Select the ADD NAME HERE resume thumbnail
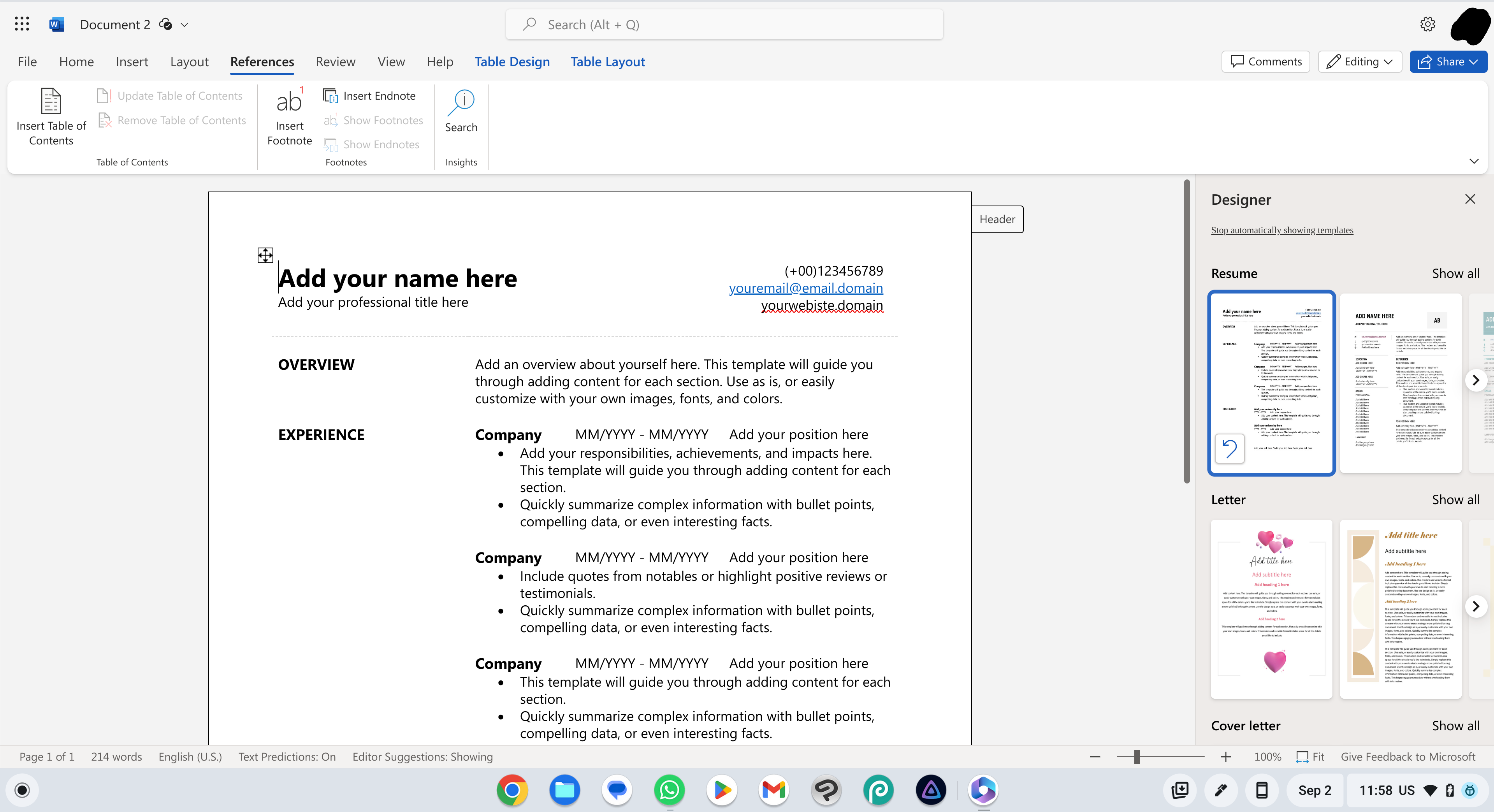Image resolution: width=1494 pixels, height=812 pixels. tap(1400, 383)
